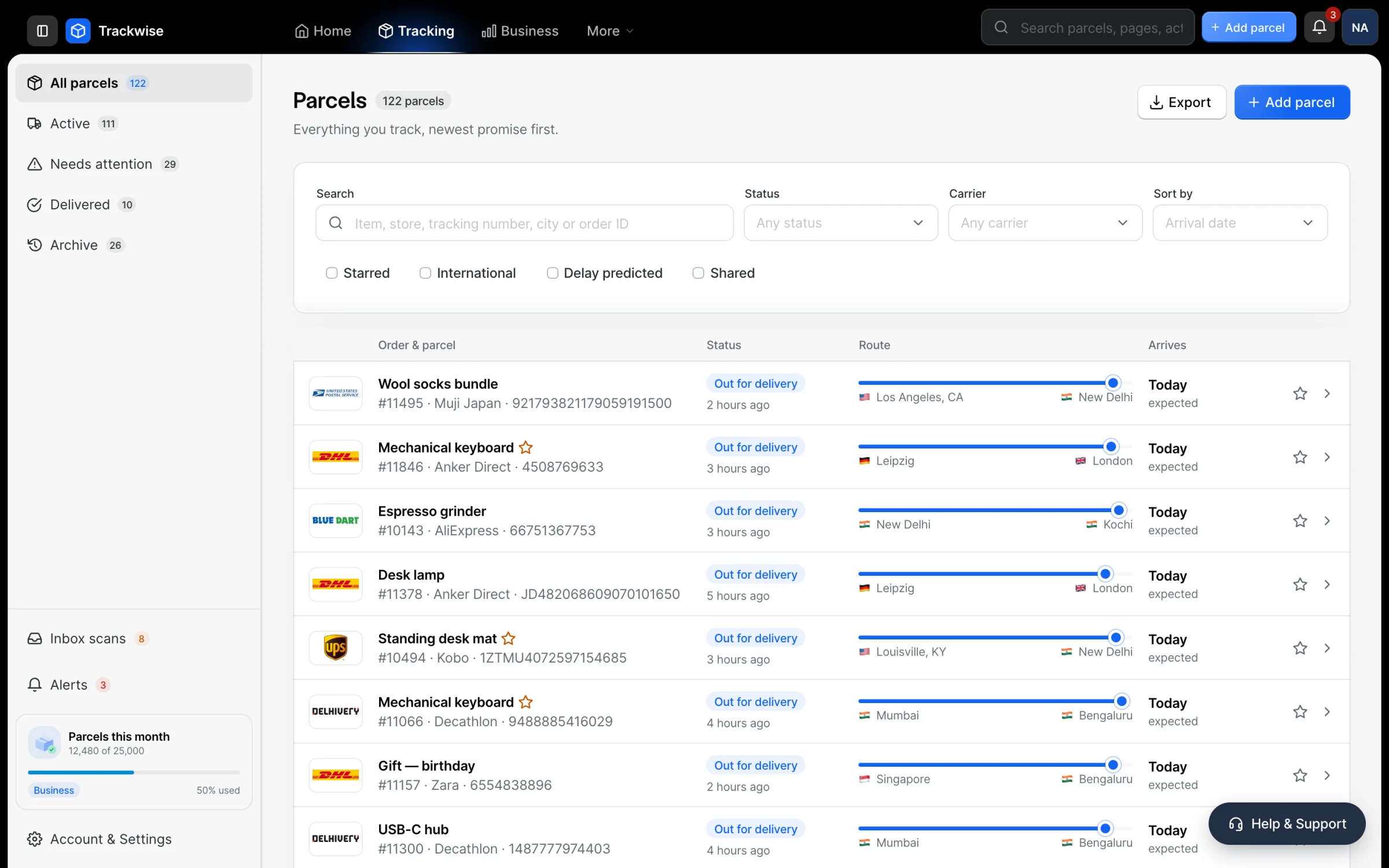Open the Sort by Arrival date dropdown
The image size is (1389, 868).
pos(1240,223)
